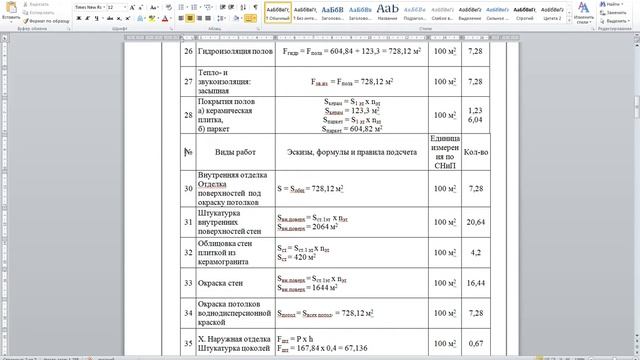This screenshot has height=360, width=640.
Task: Click the Align Right icon
Action: (199, 18)
